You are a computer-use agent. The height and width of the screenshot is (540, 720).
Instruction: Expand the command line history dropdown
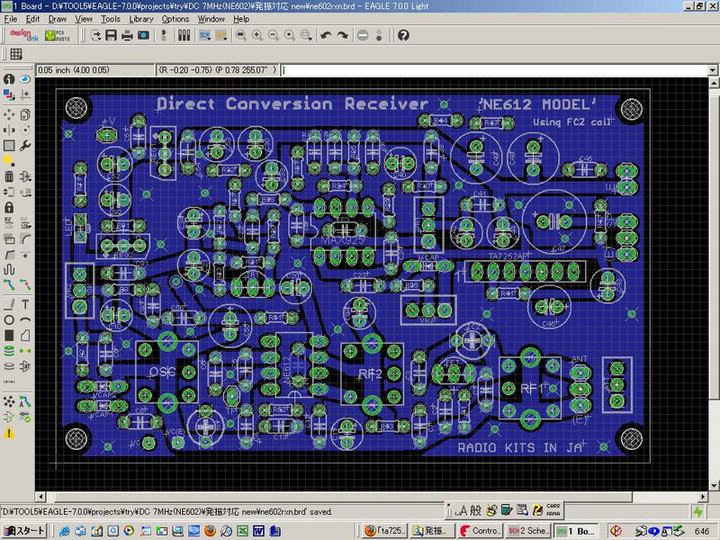click(x=711, y=70)
